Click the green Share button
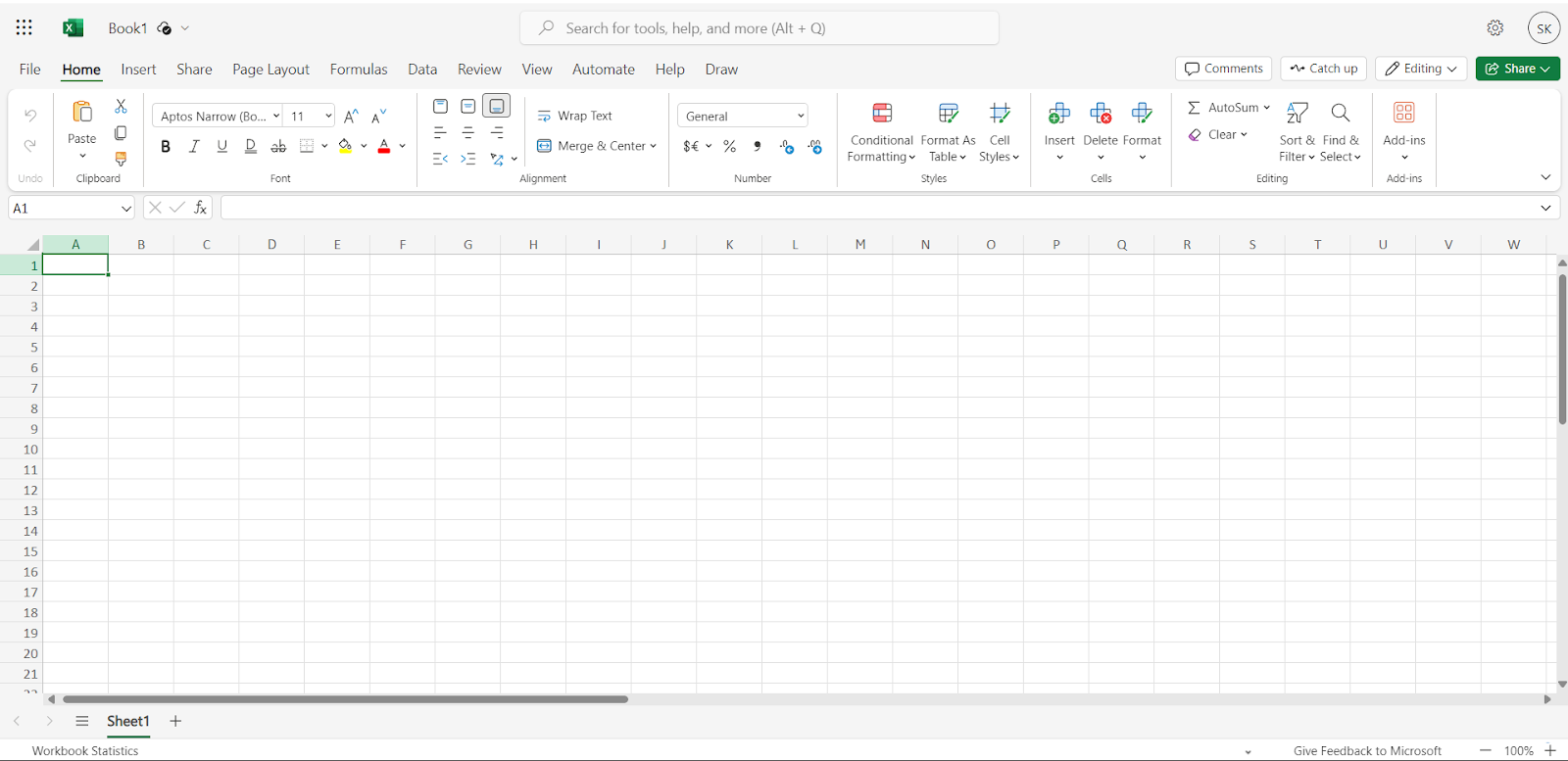Viewport: 1568px width, 761px height. pos(1517,69)
